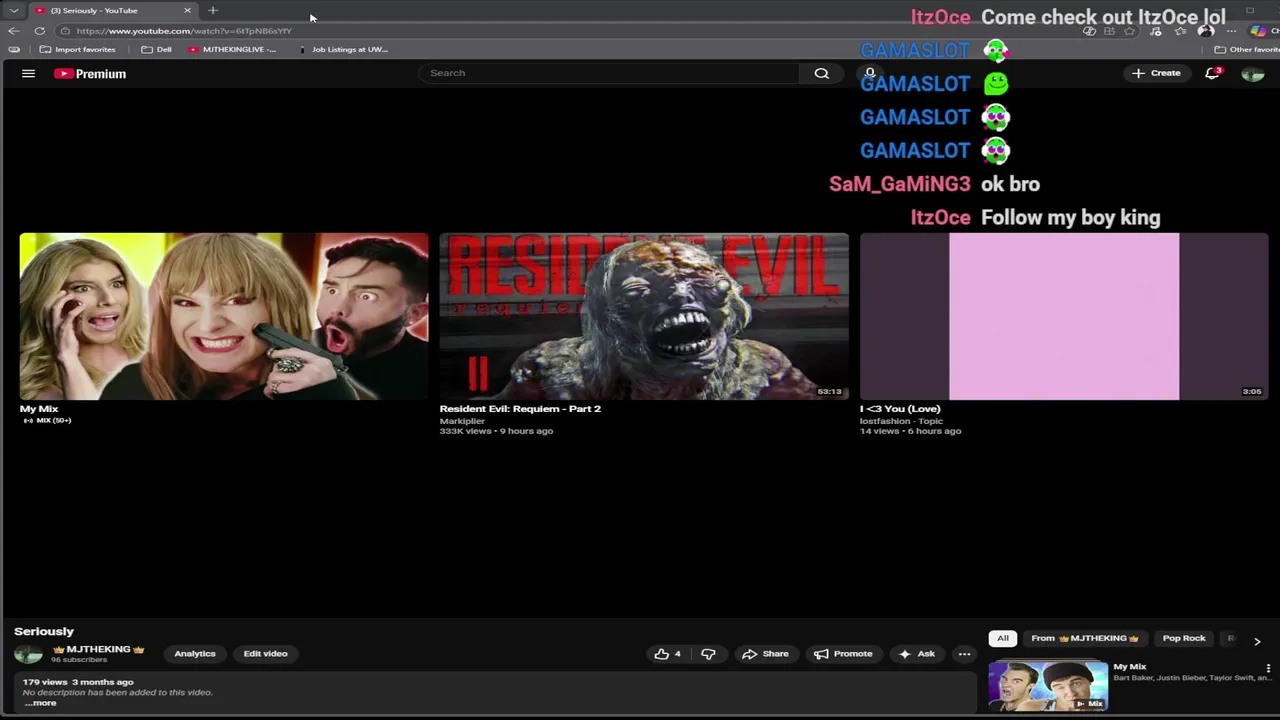The height and width of the screenshot is (720, 1280).
Task: Open the account avatar menu
Action: 1252,73
